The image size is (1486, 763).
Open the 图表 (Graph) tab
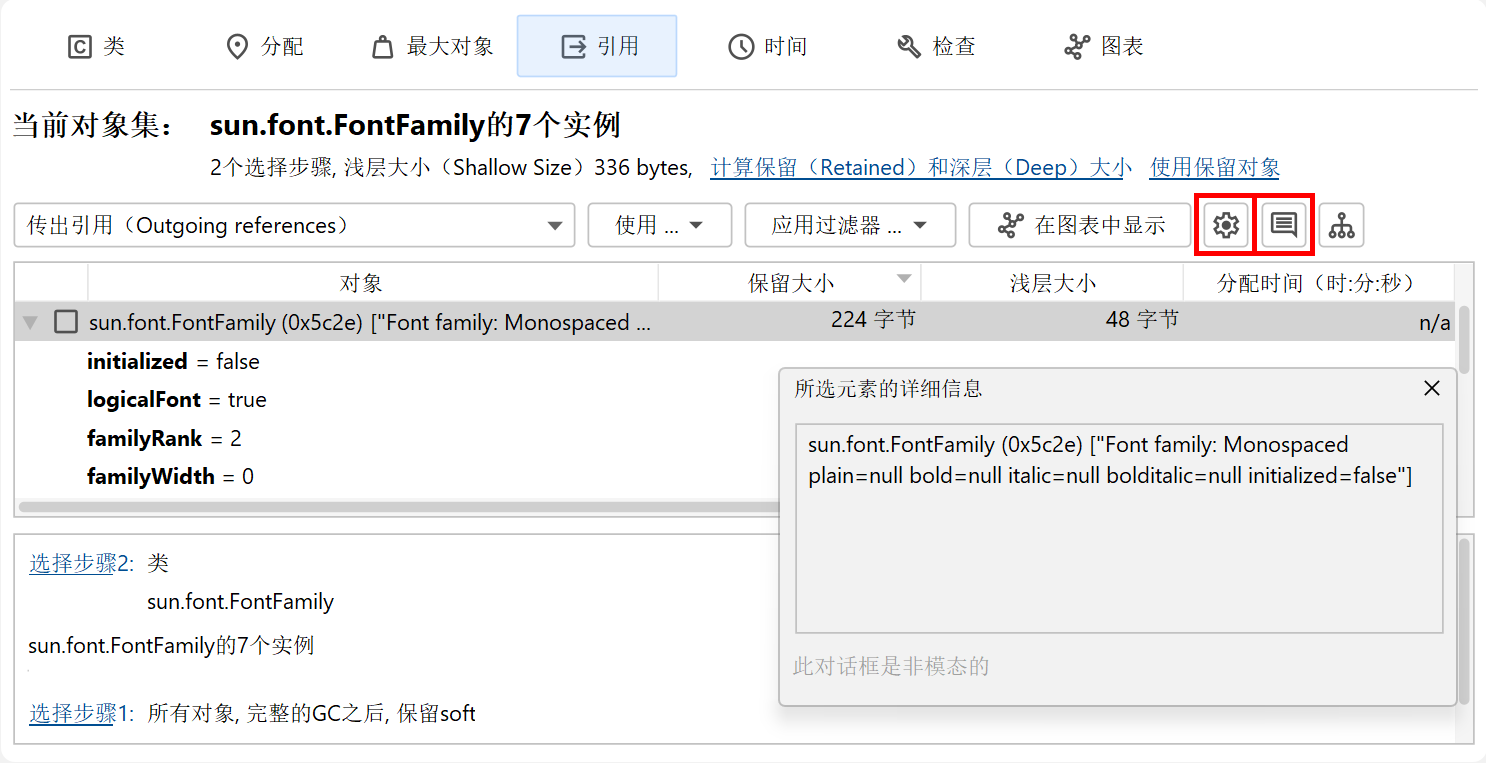pyautogui.click(x=1104, y=47)
